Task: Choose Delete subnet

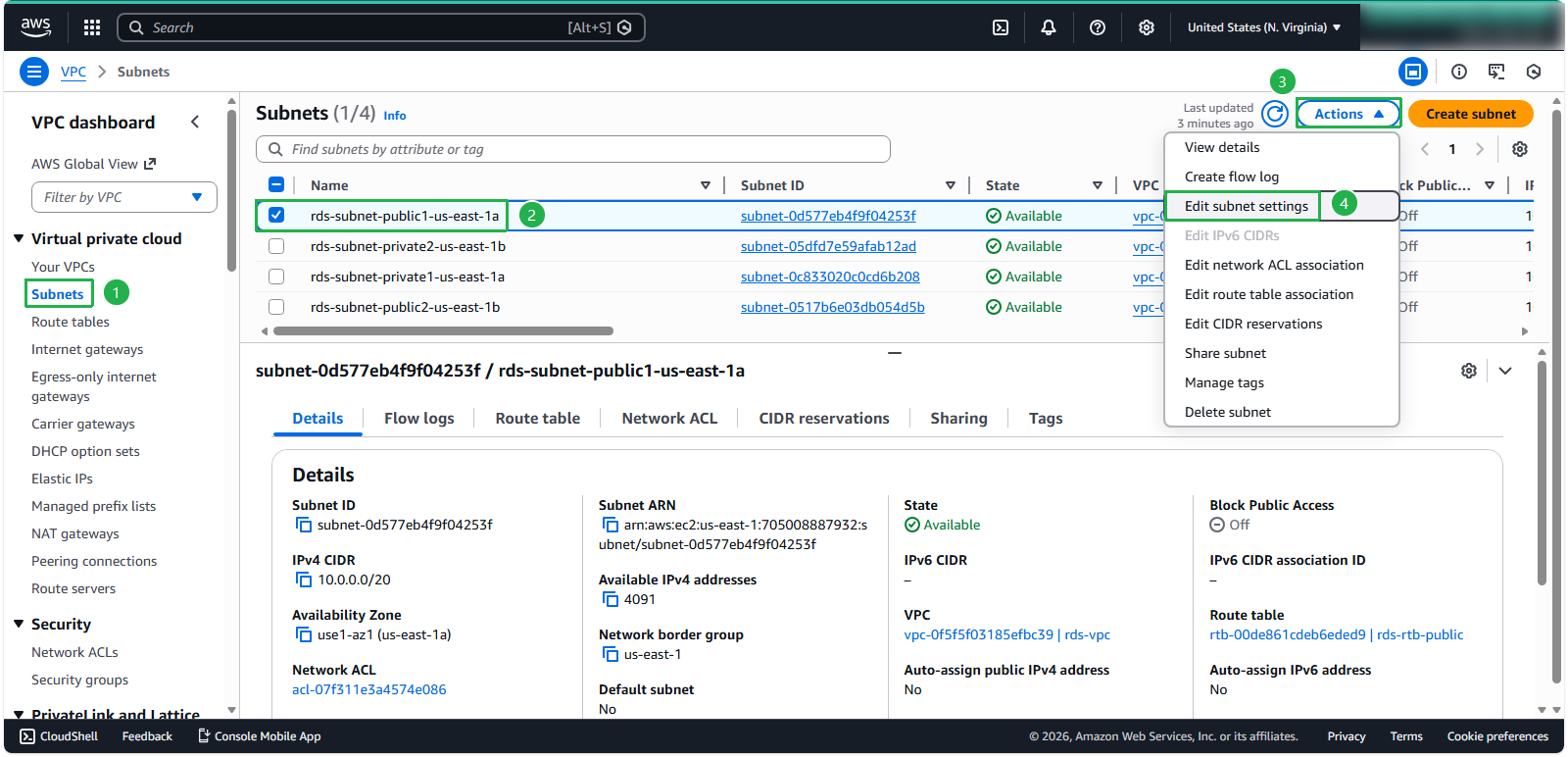Action: (x=1228, y=412)
